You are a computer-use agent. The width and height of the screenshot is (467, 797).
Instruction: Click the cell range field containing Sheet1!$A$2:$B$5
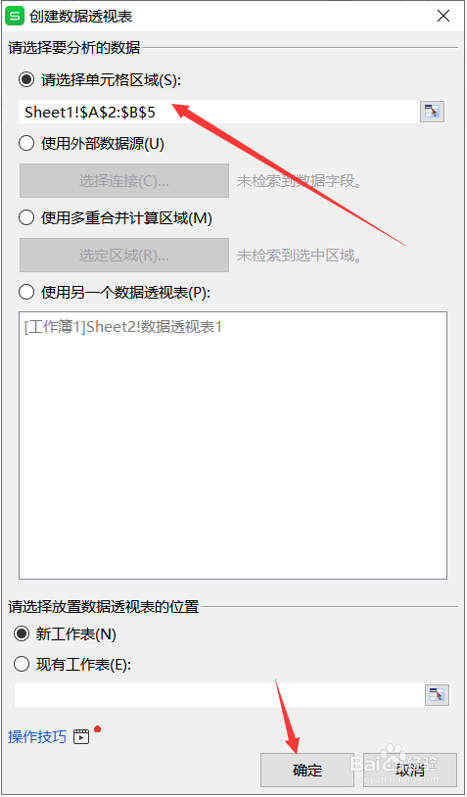(219, 112)
